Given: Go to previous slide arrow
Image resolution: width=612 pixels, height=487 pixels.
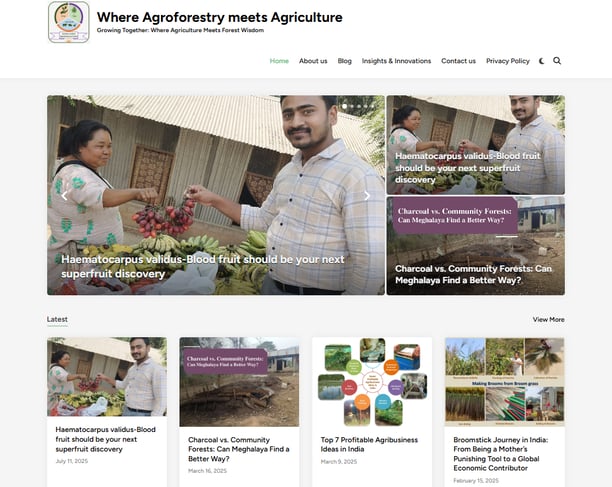Looking at the screenshot, I should (x=64, y=196).
